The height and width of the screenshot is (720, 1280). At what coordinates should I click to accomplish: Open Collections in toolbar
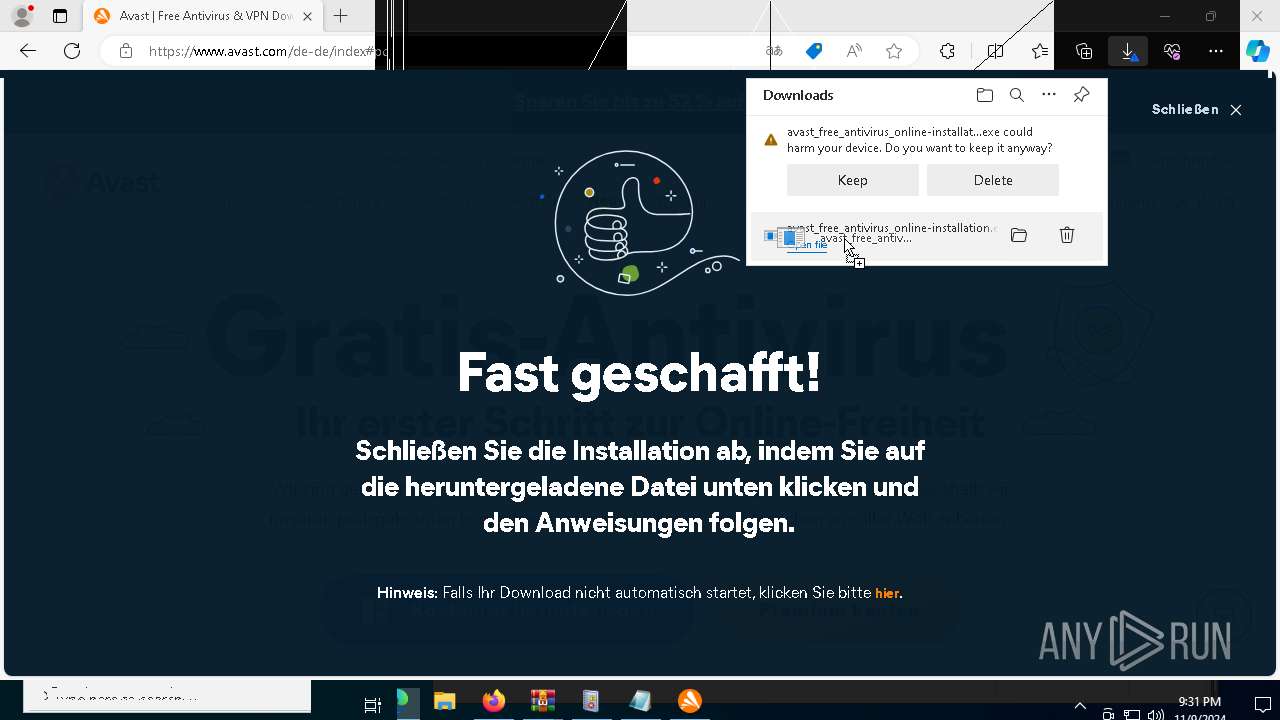click(1084, 51)
